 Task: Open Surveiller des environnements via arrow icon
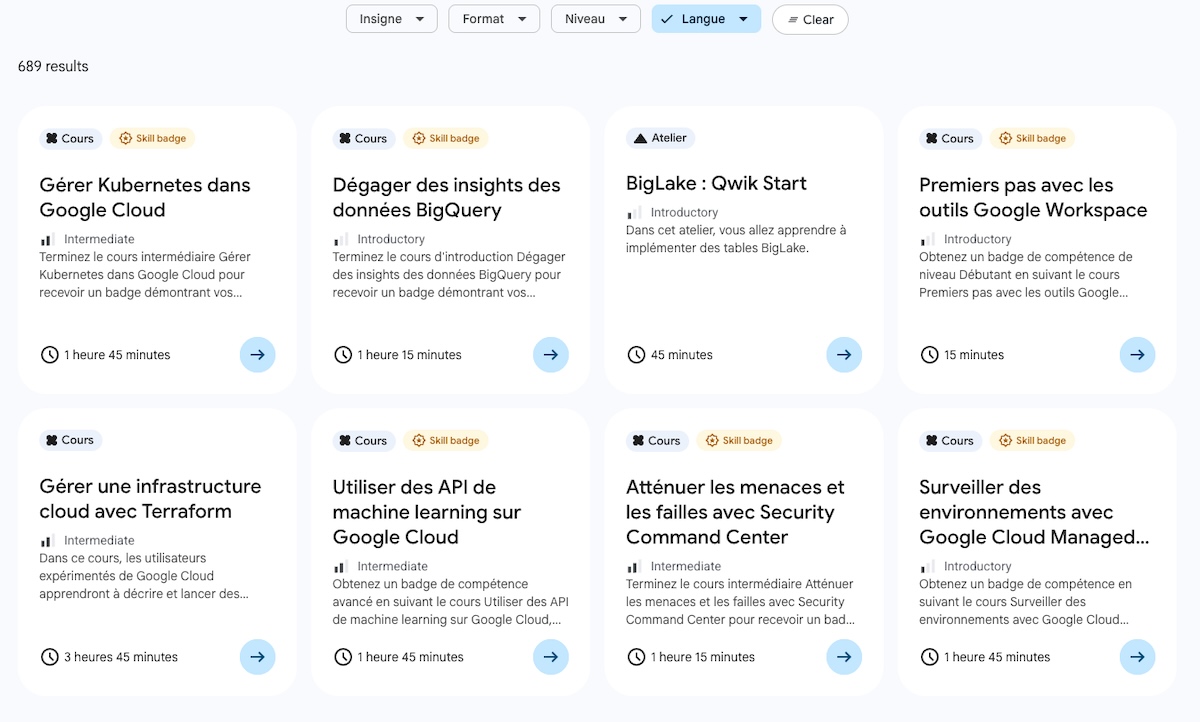tap(1137, 657)
